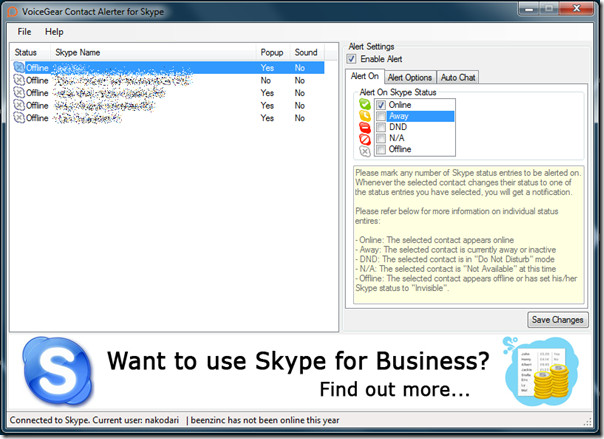Switch to the Alert On tab
The height and width of the screenshot is (439, 604).
coord(365,76)
